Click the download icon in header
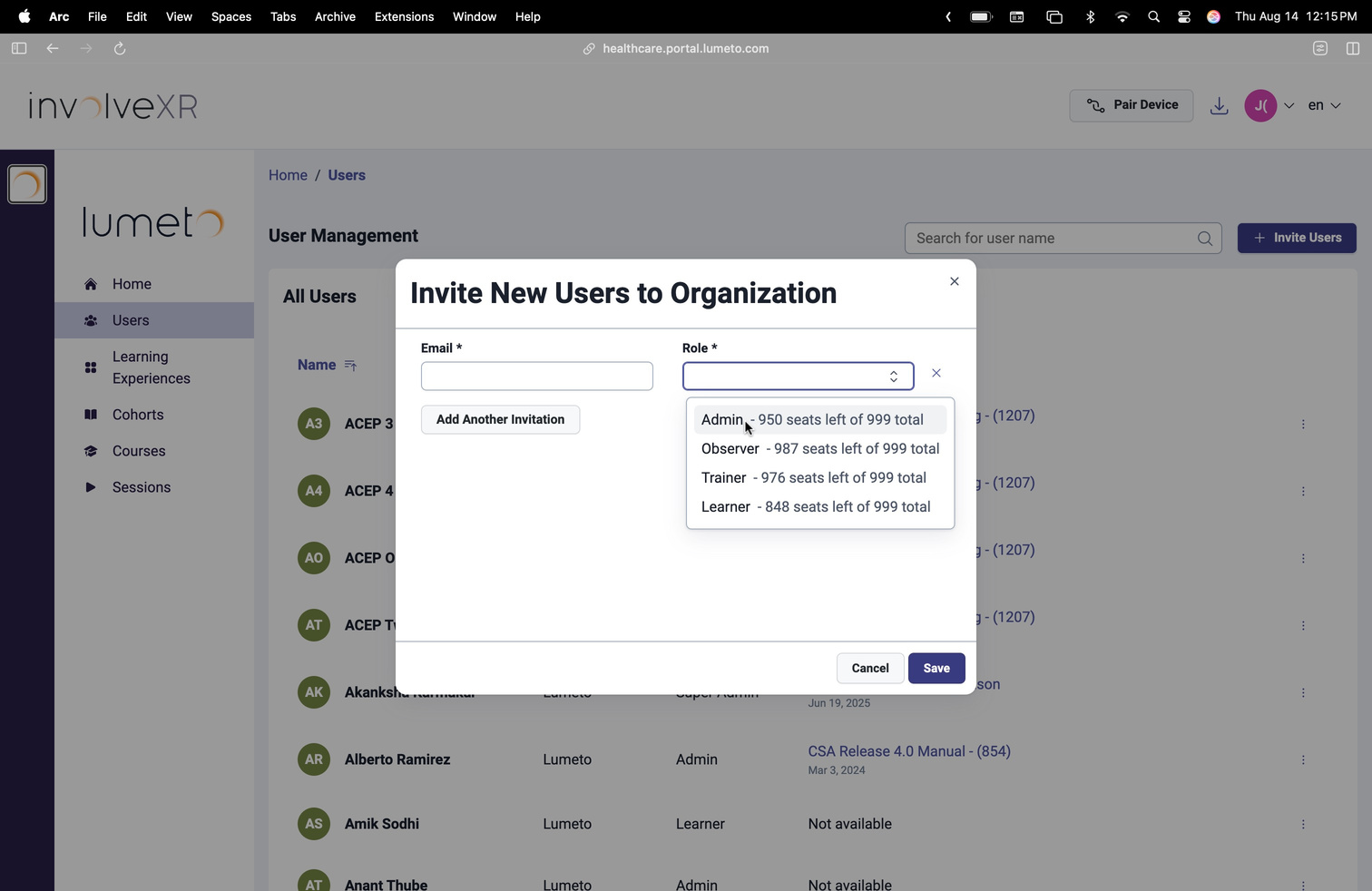Screen dimensions: 1372x891 click(1220, 106)
